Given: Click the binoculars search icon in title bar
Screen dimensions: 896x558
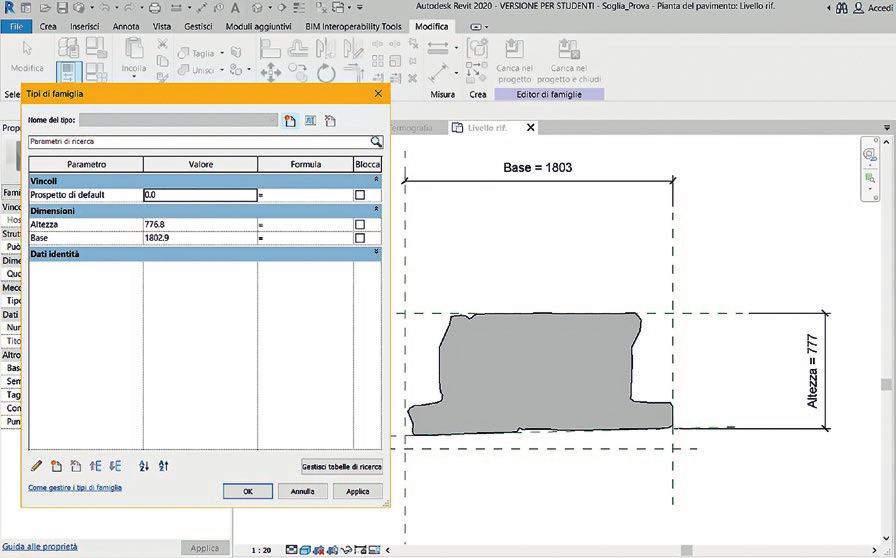Looking at the screenshot, I should 842,8.
